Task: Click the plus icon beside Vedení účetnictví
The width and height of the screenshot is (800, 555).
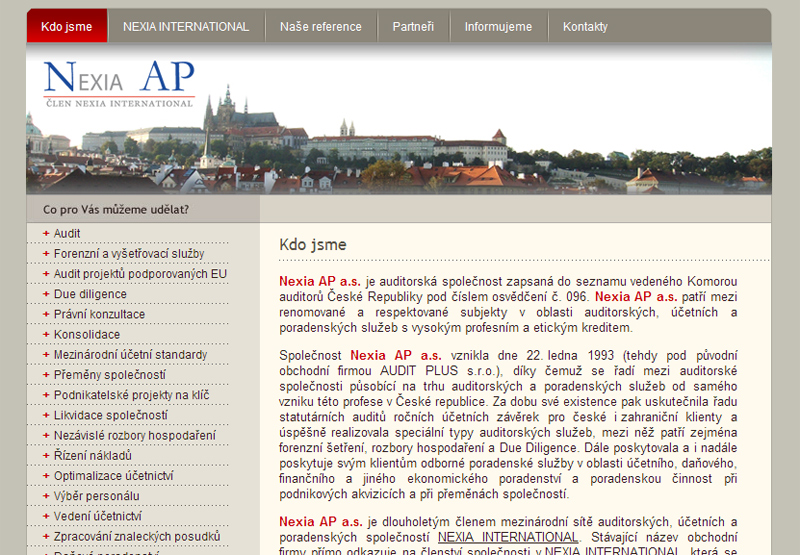Action: click(x=46, y=516)
